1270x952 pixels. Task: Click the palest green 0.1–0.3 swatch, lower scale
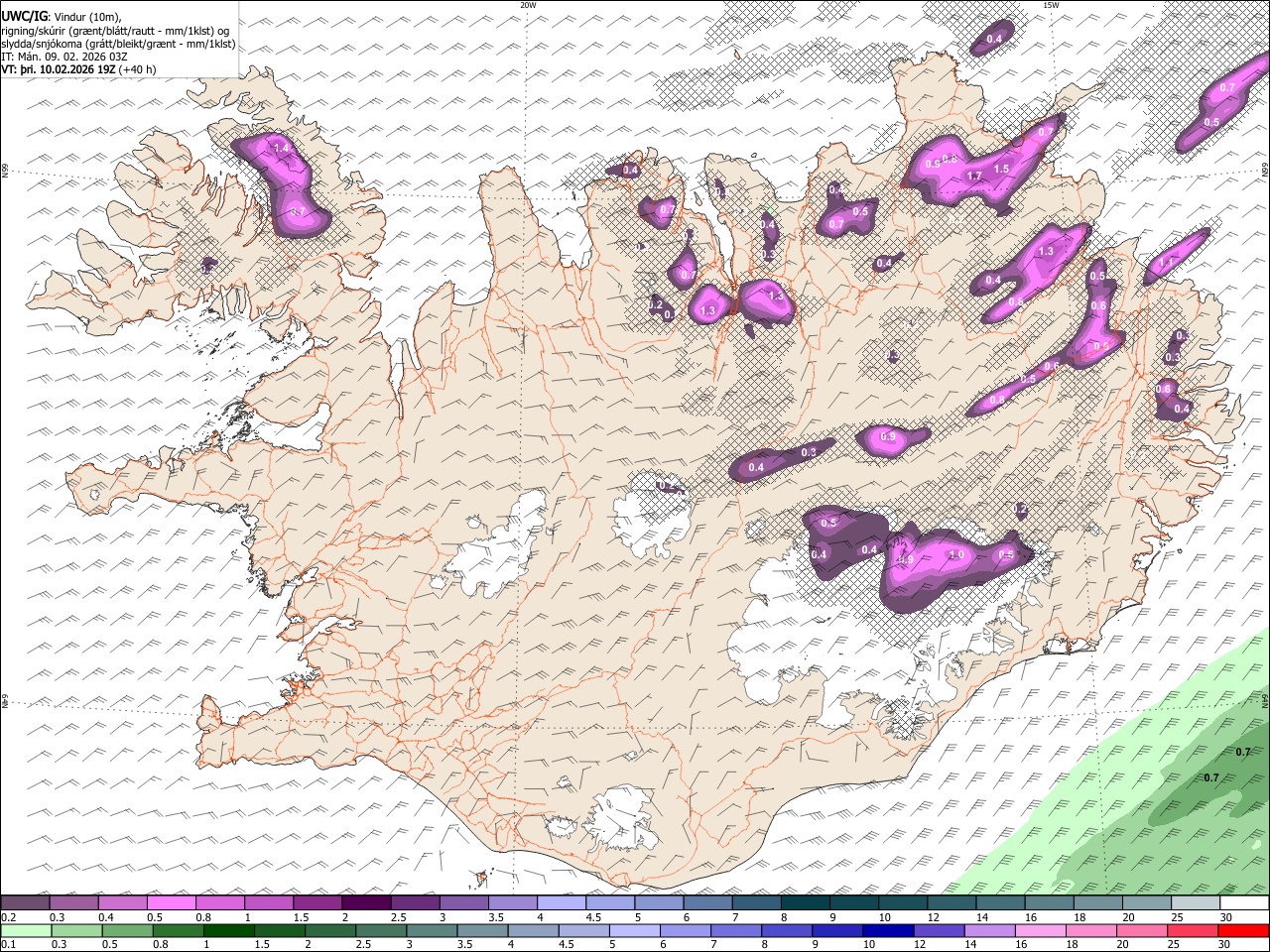pos(26,931)
